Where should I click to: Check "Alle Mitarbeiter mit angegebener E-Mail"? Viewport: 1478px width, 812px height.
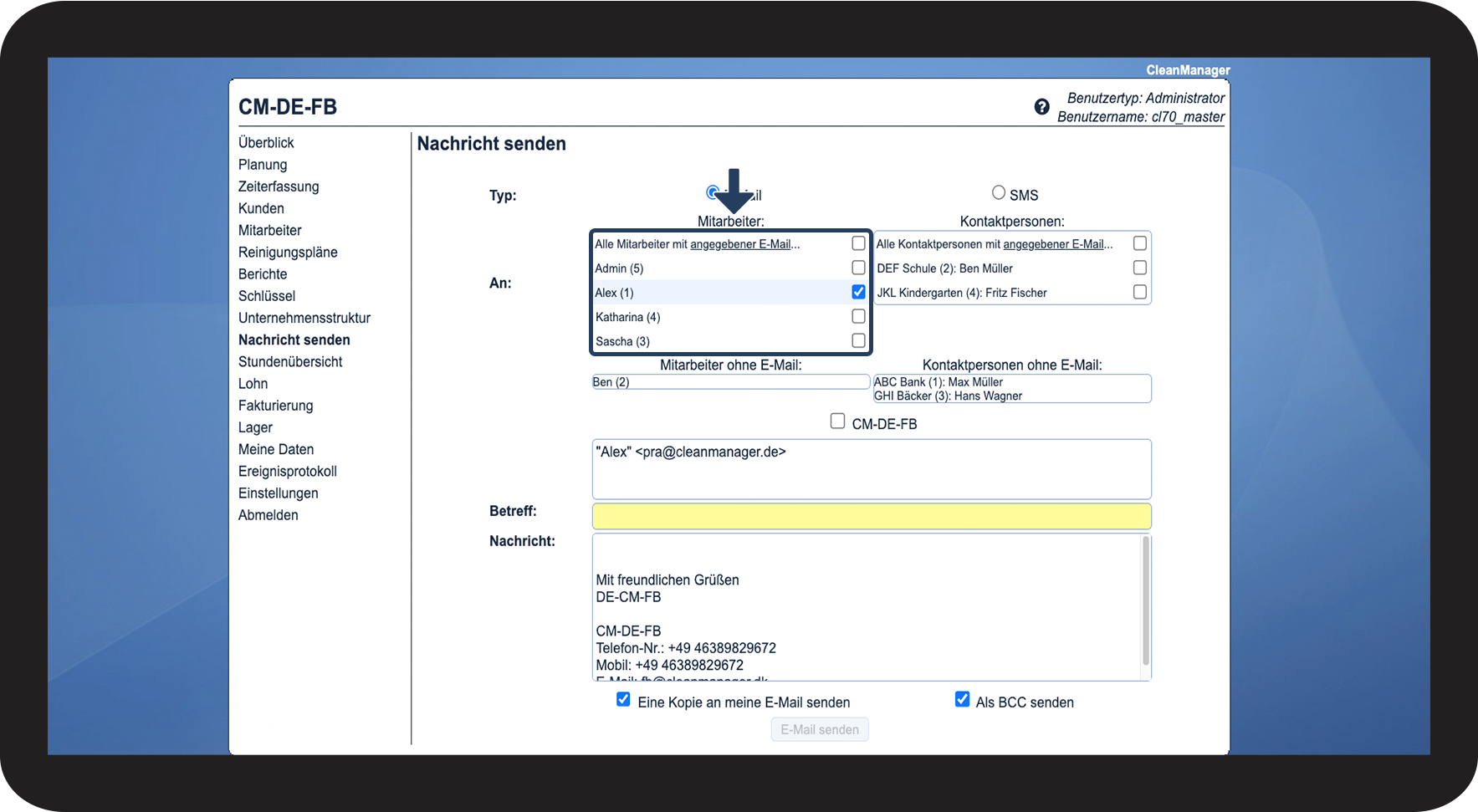coord(858,243)
